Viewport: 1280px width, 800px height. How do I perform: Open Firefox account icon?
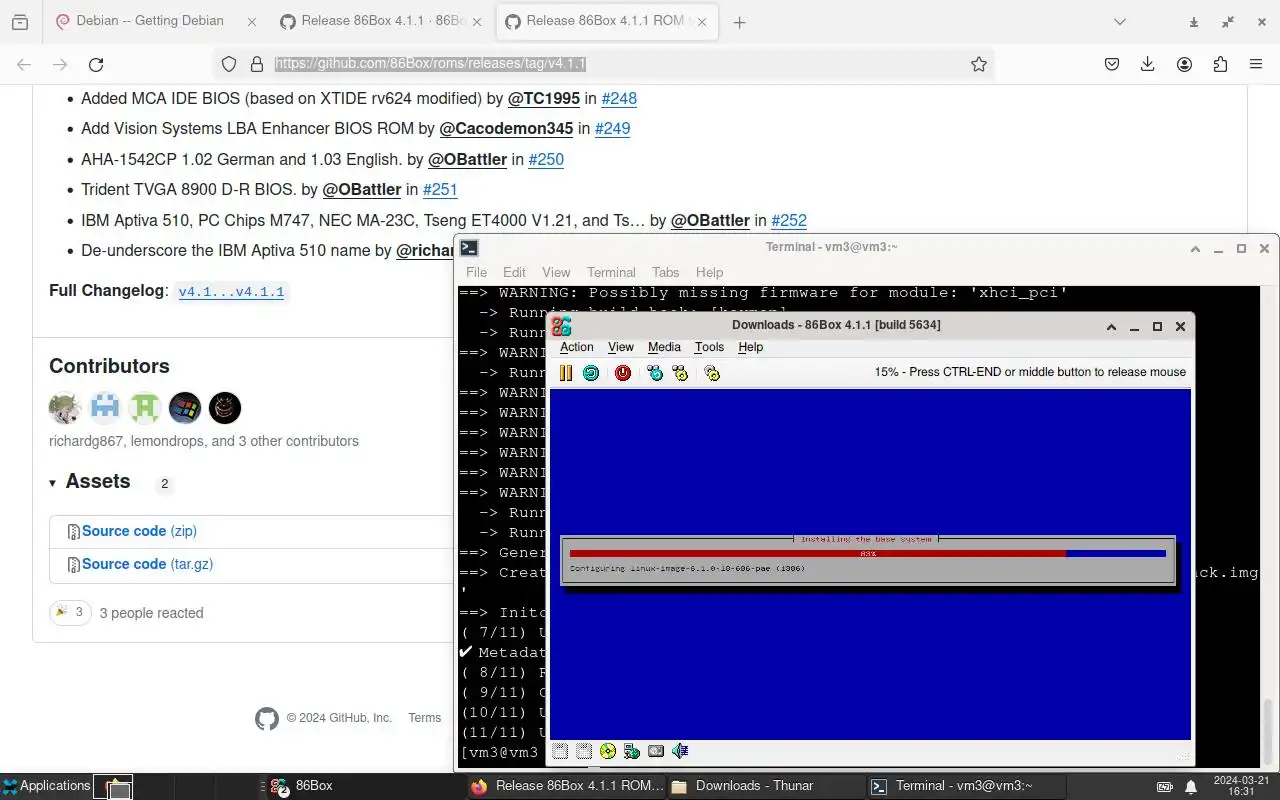click(x=1184, y=64)
